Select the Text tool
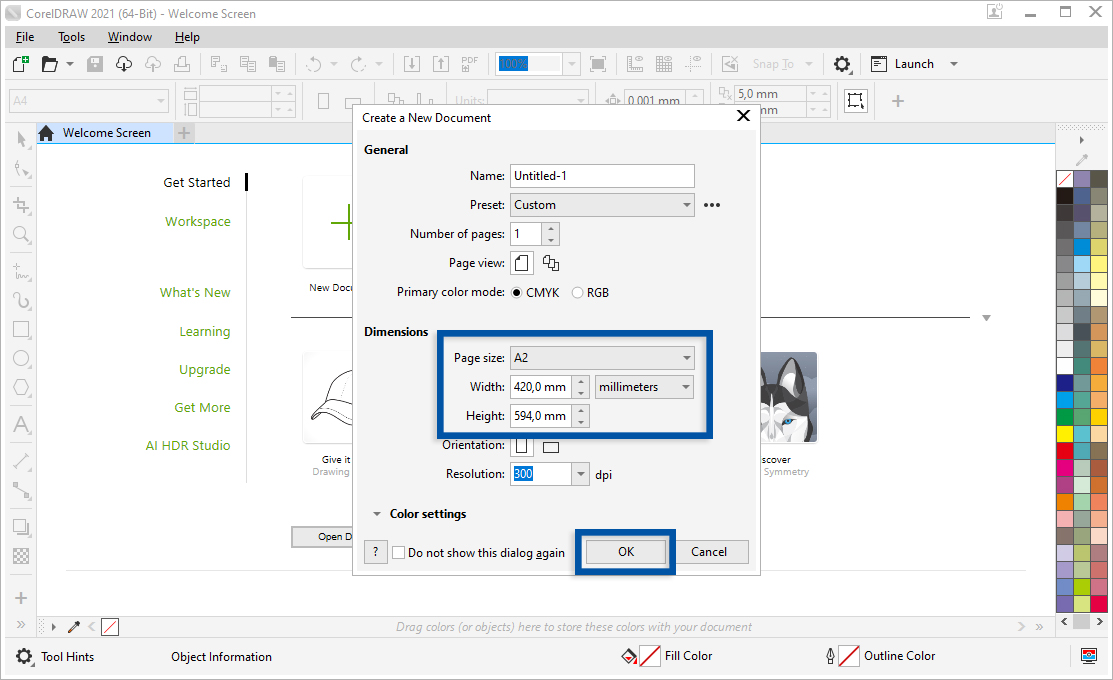 pos(20,425)
